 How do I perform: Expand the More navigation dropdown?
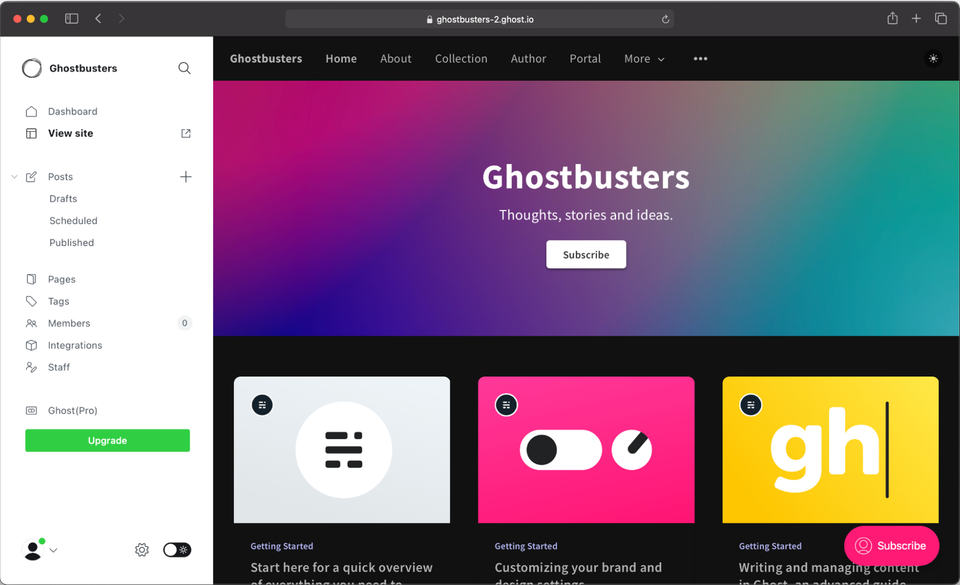(644, 59)
